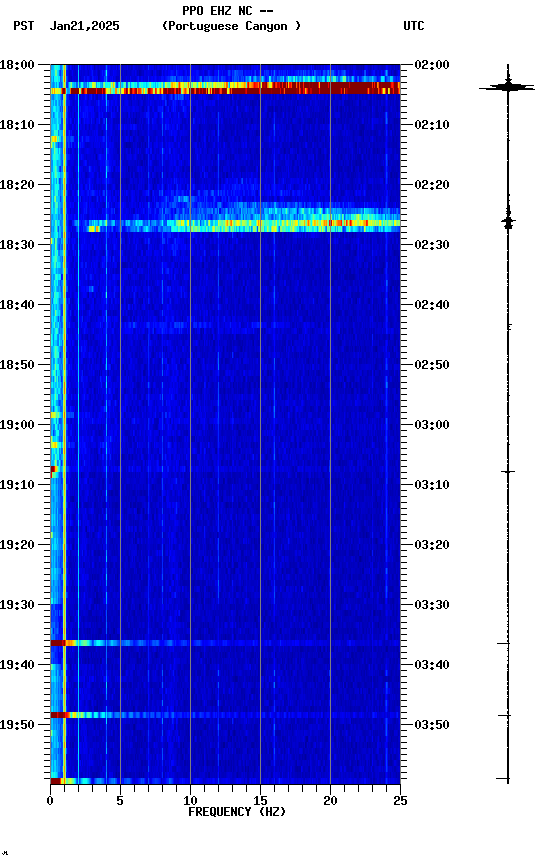Image resolution: width=552 pixels, height=864 pixels.
Task: Click the 'PST' timezone label
Action: click(x=23, y=26)
